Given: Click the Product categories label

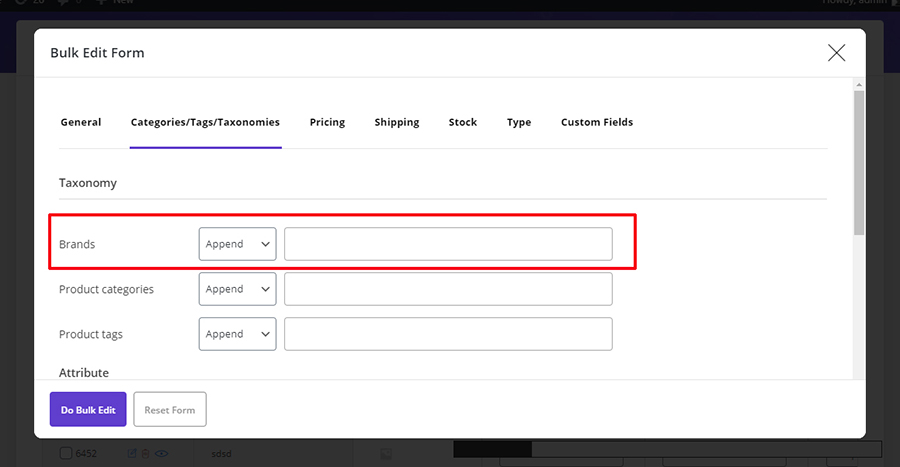Looking at the screenshot, I should (x=106, y=289).
